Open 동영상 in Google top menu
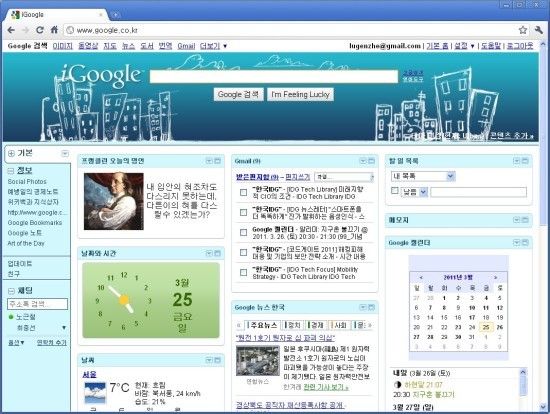The width and height of the screenshot is (550, 414). point(88,46)
